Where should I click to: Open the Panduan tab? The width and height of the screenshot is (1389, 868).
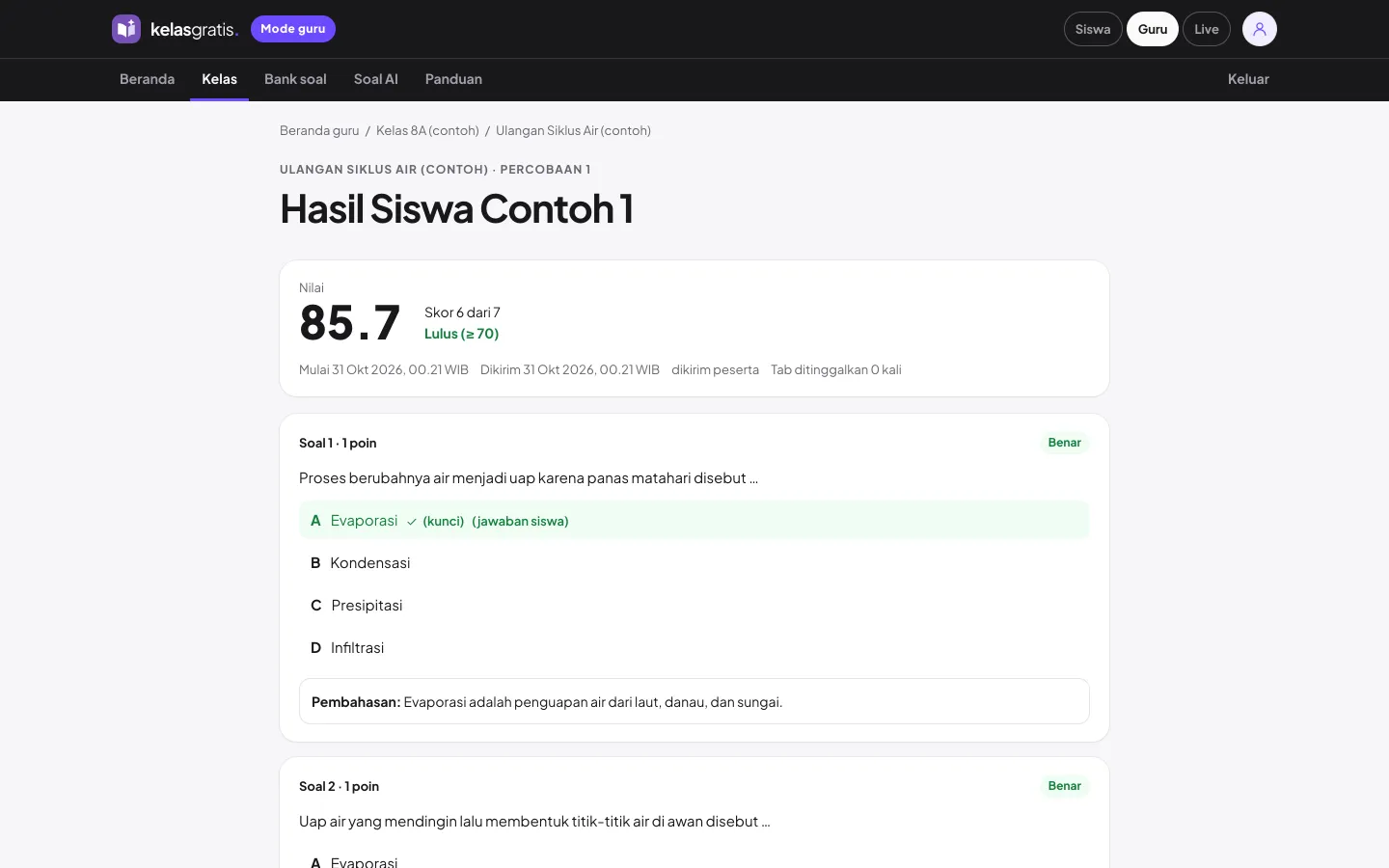pyautogui.click(x=453, y=79)
